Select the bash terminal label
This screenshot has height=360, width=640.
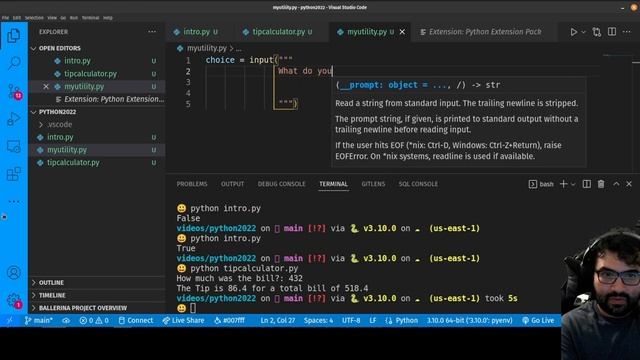(x=541, y=184)
